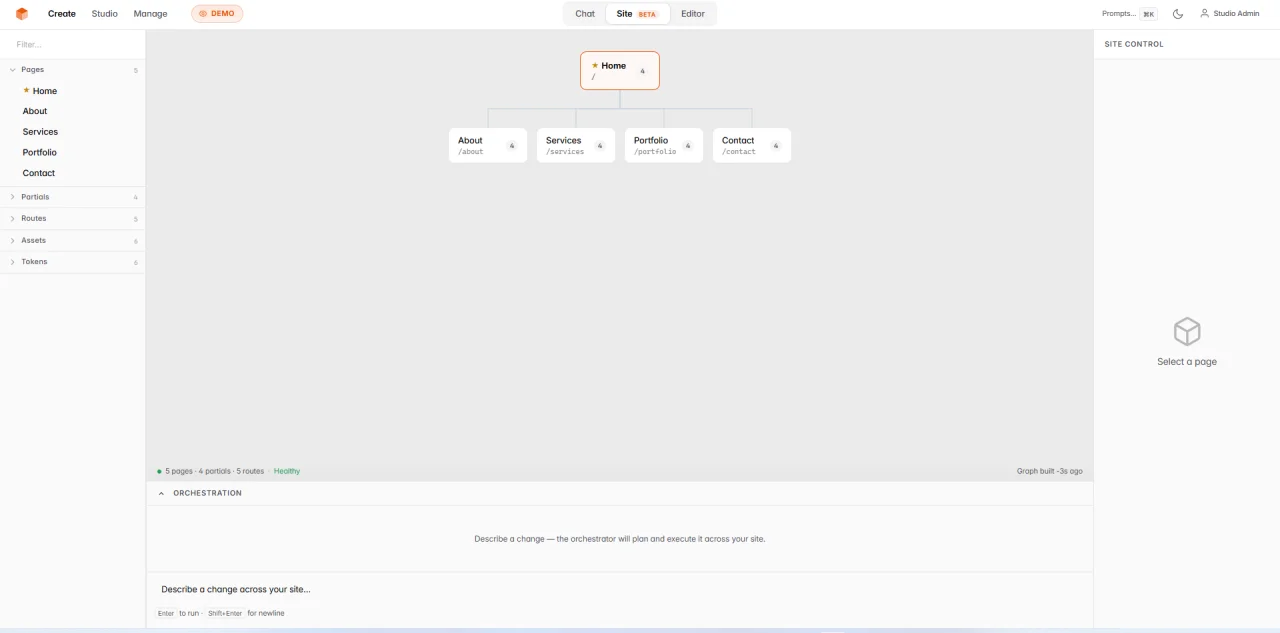Switch to the Editor tab
This screenshot has height=633, width=1280.
(693, 14)
